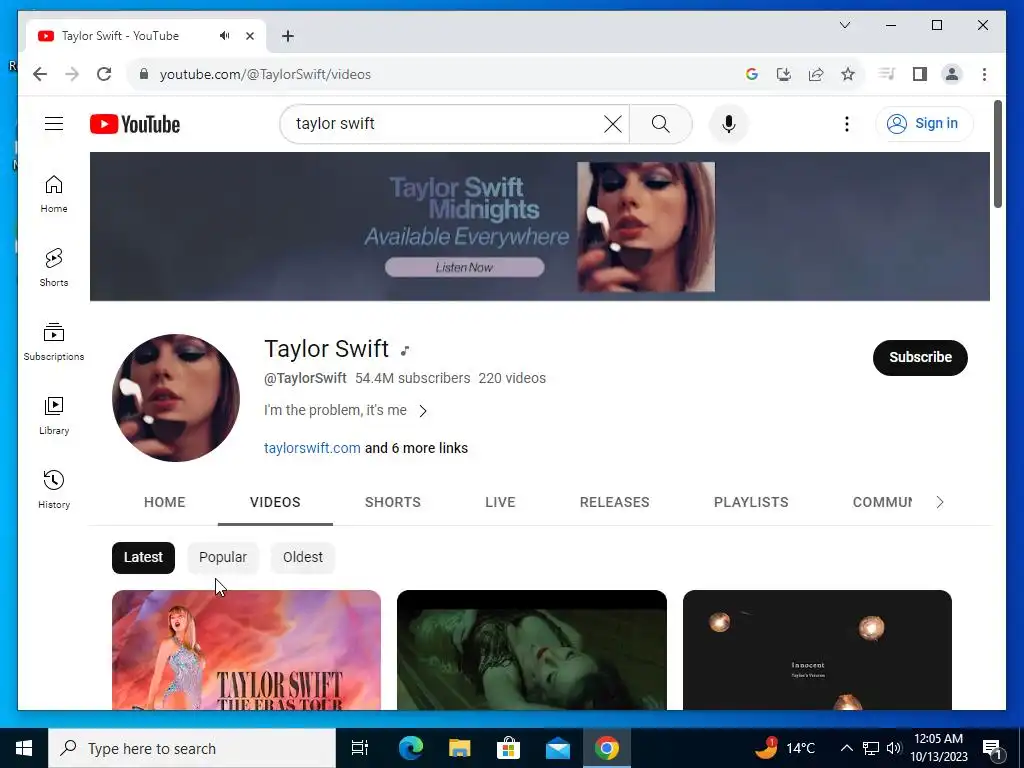This screenshot has height=768, width=1024.
Task: Open Task View on the taskbar
Action: (x=360, y=748)
